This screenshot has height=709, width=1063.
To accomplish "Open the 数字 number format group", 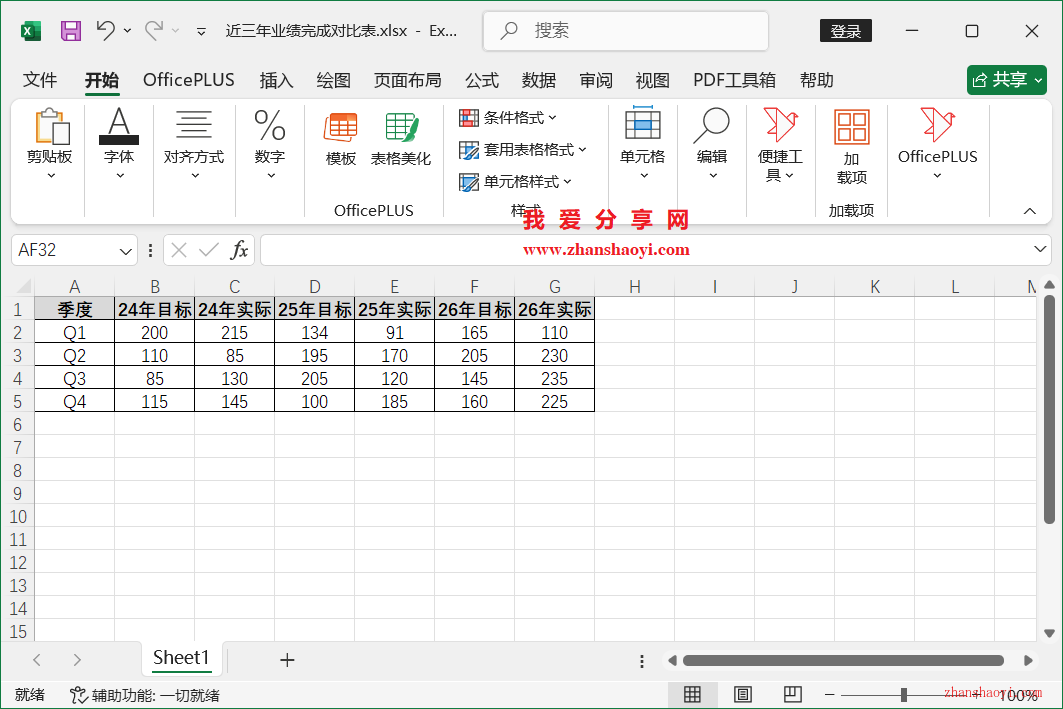I will pos(270,144).
